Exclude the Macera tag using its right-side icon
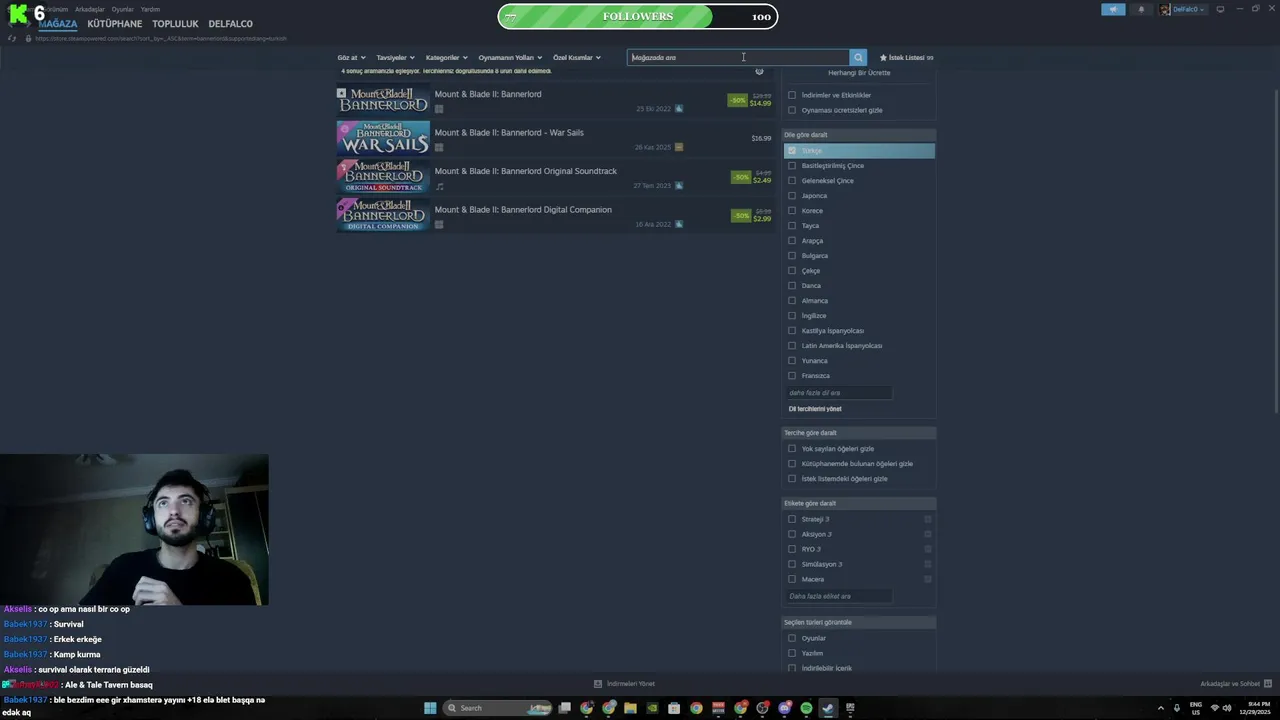Viewport: 1280px width, 720px height. tap(928, 579)
